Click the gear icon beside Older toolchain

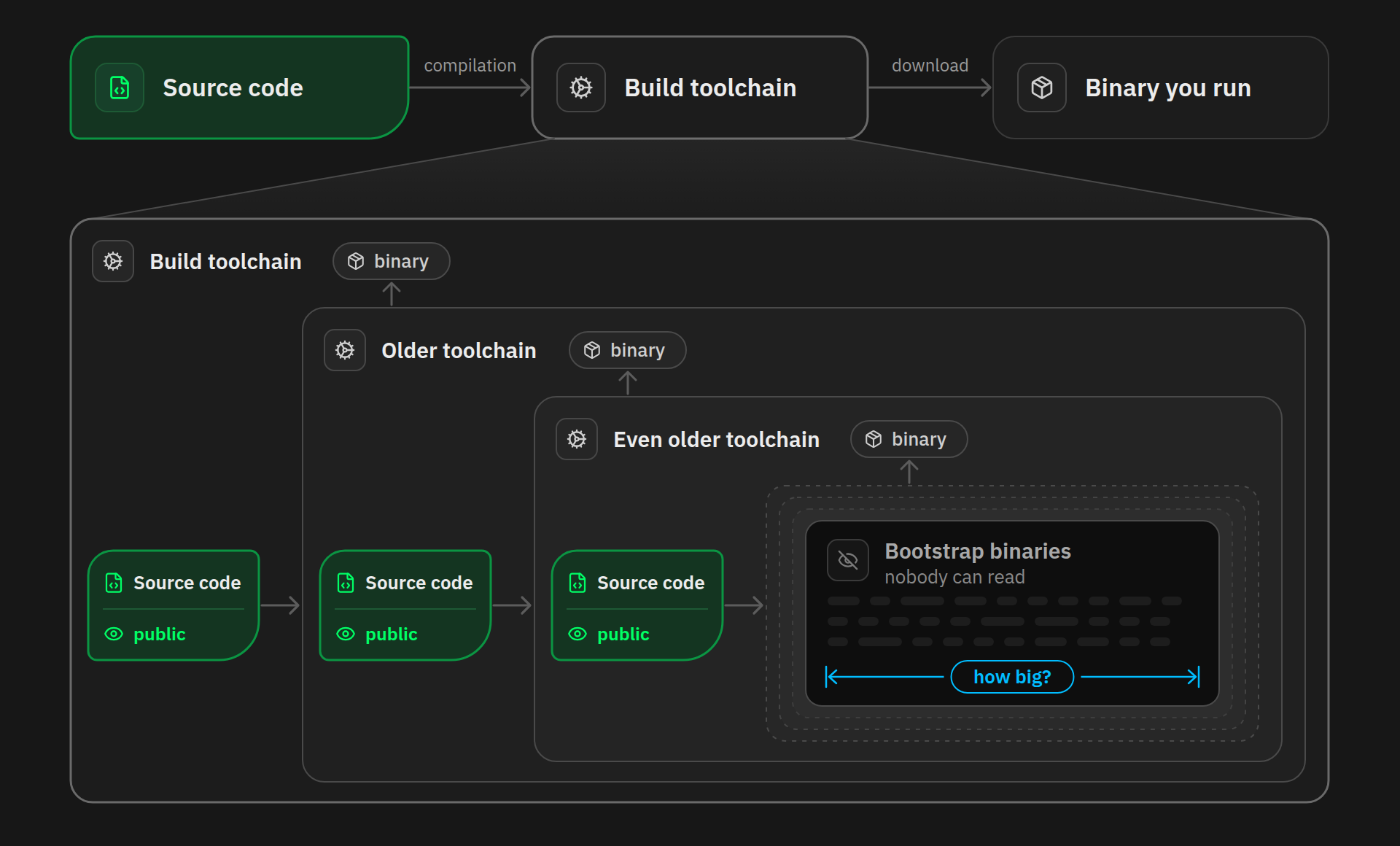point(345,350)
